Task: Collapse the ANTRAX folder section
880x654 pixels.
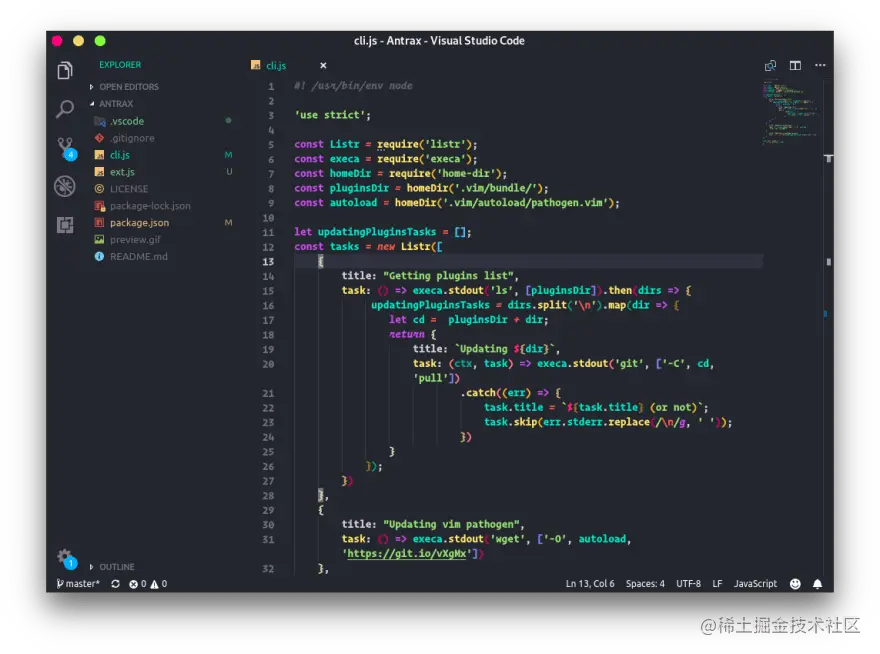Action: pyautogui.click(x=116, y=104)
